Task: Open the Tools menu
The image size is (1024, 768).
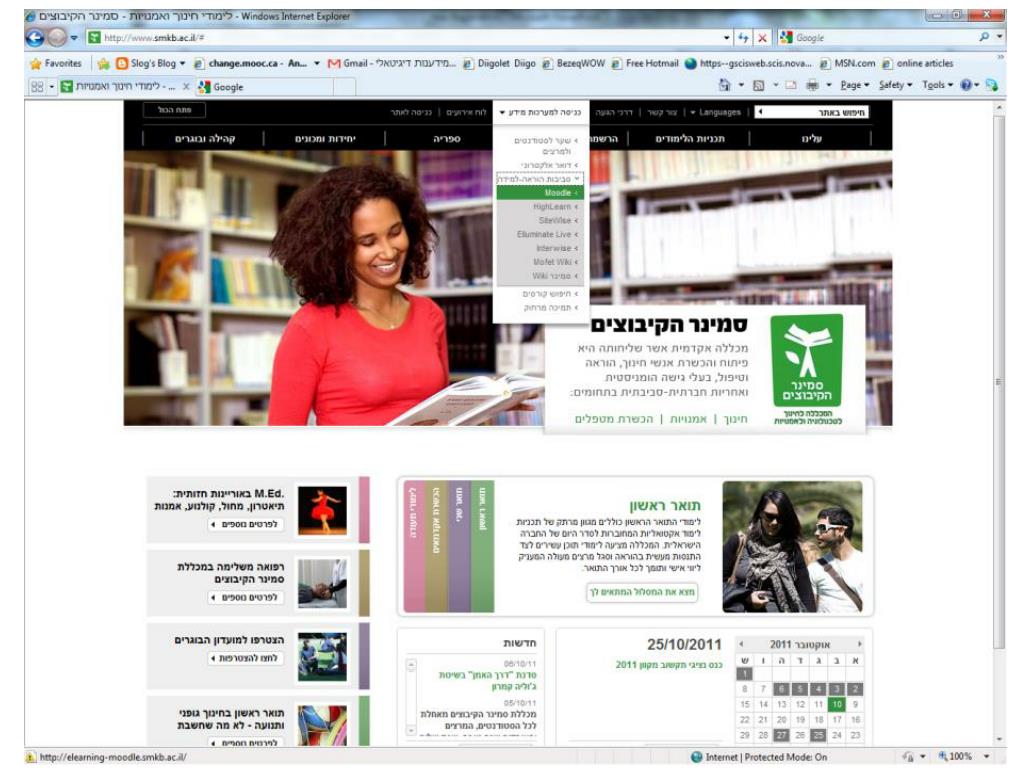Action: click(x=936, y=85)
